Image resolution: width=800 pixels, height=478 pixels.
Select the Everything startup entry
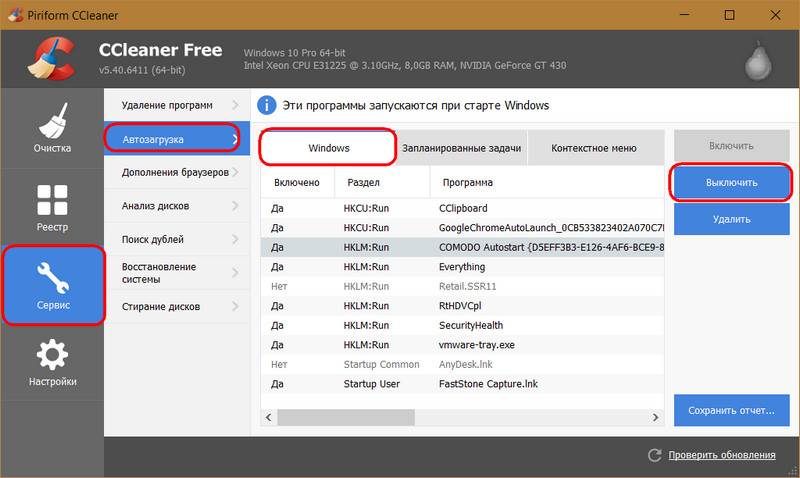coord(462,267)
